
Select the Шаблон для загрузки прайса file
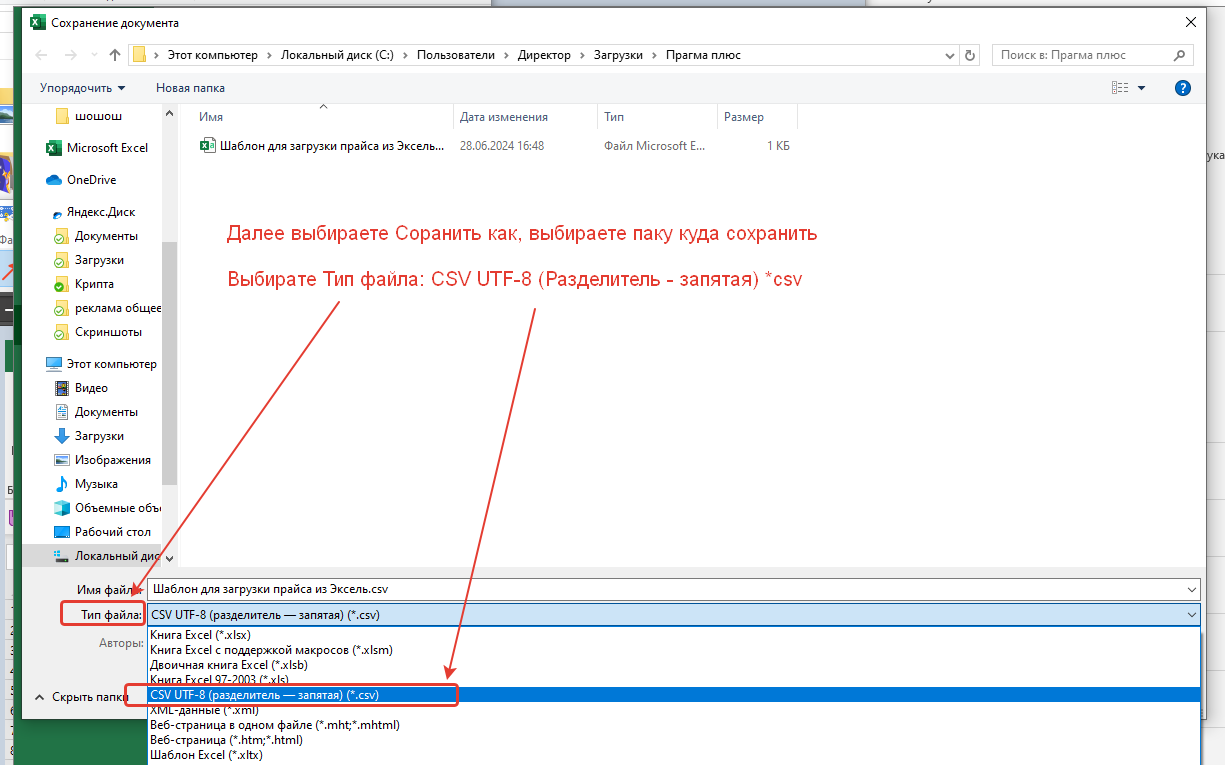(330, 146)
